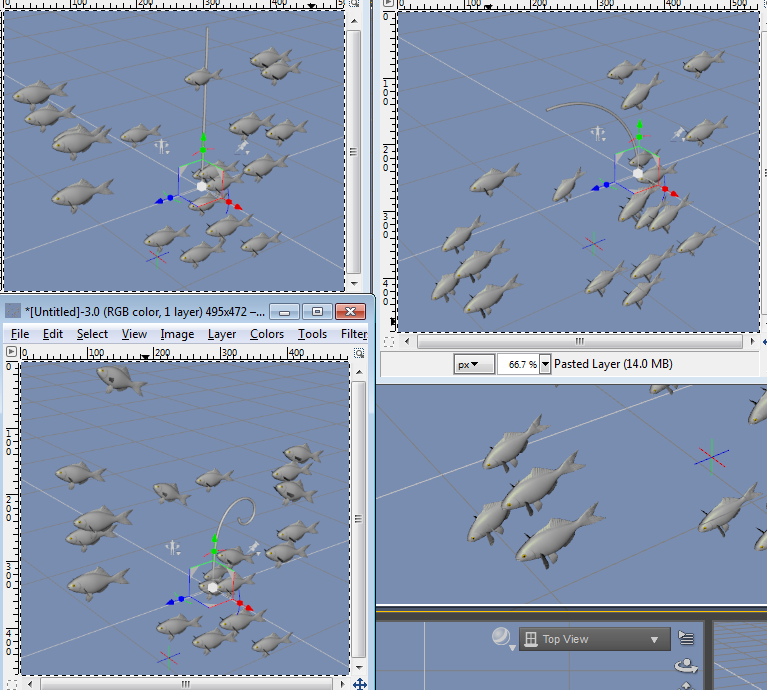Click scroll-up arrow in top-left GIMP window
The width and height of the screenshot is (767, 690).
point(354,21)
